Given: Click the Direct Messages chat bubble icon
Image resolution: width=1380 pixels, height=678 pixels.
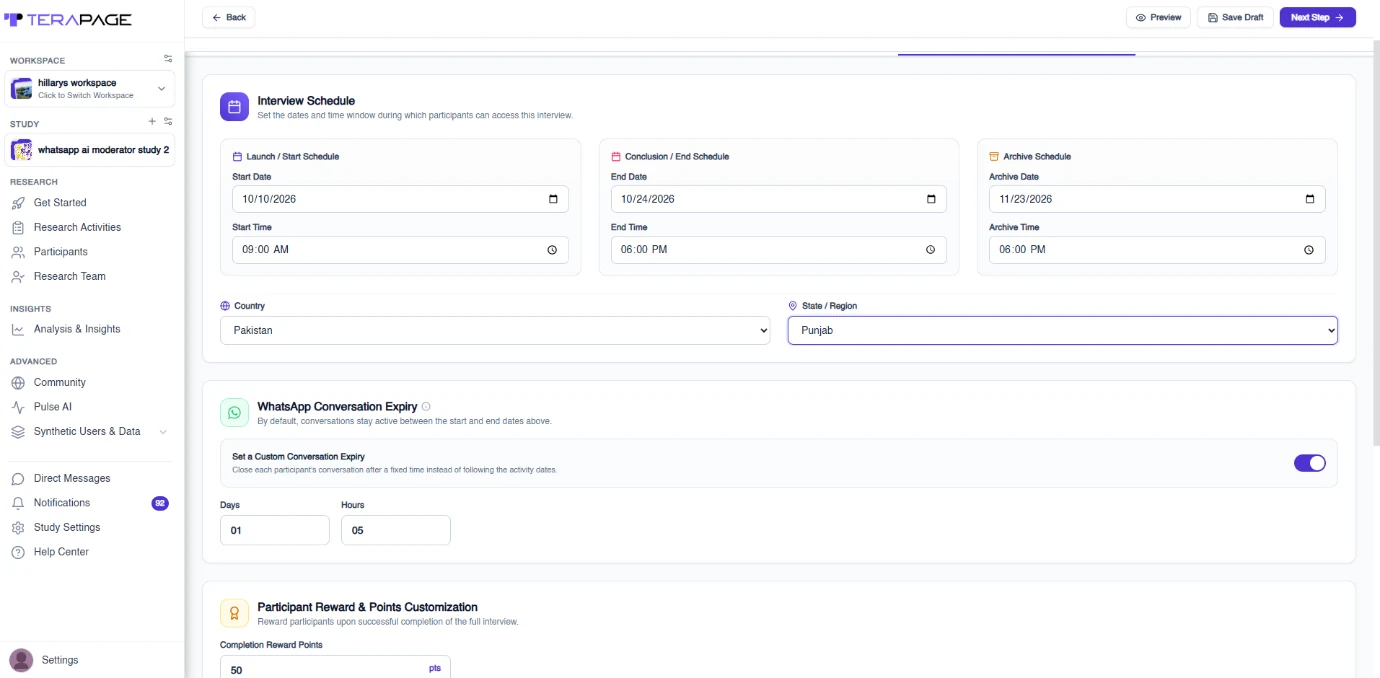Looking at the screenshot, I should click(x=18, y=479).
